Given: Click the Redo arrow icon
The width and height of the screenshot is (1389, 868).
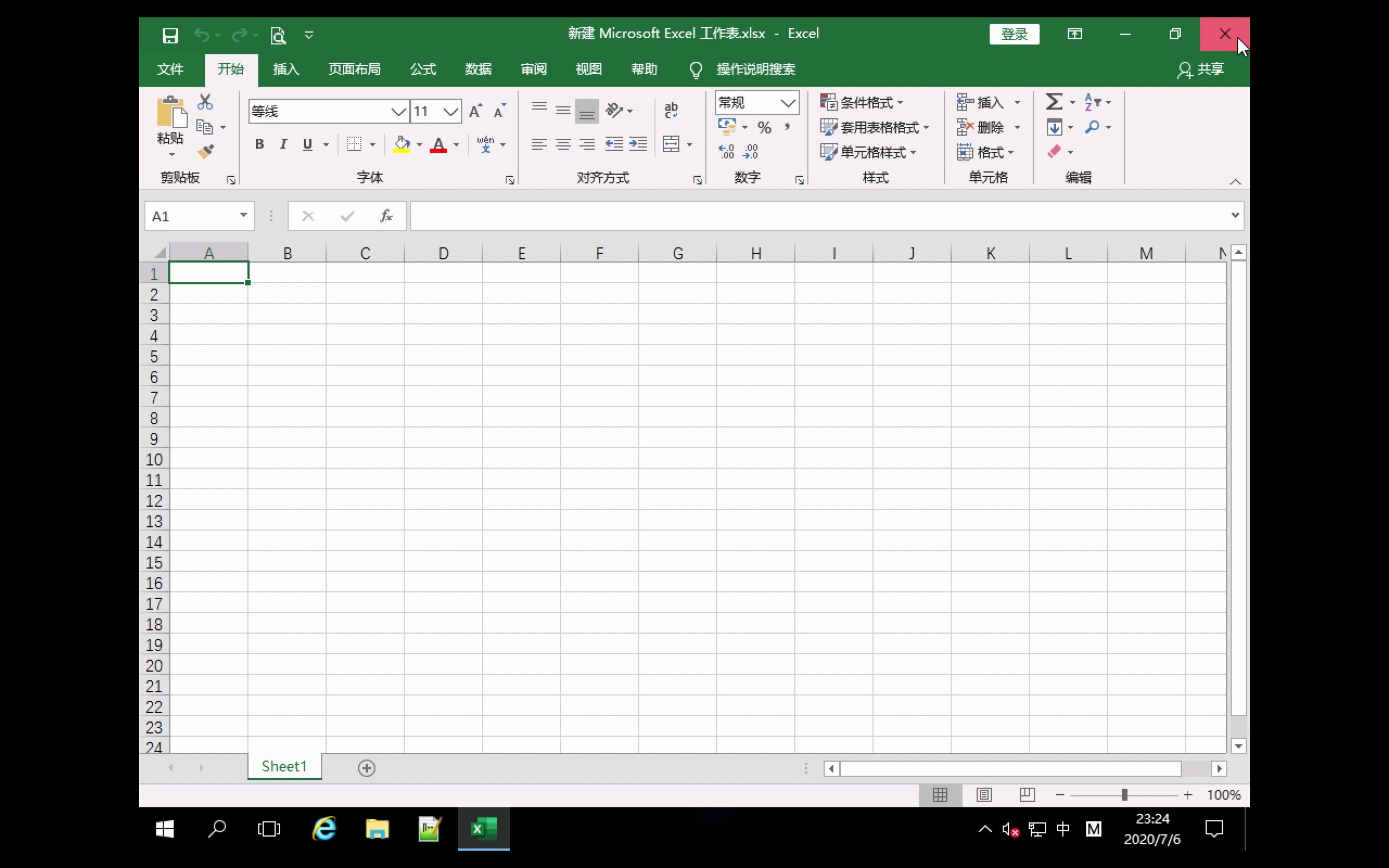Looking at the screenshot, I should pyautogui.click(x=239, y=35).
